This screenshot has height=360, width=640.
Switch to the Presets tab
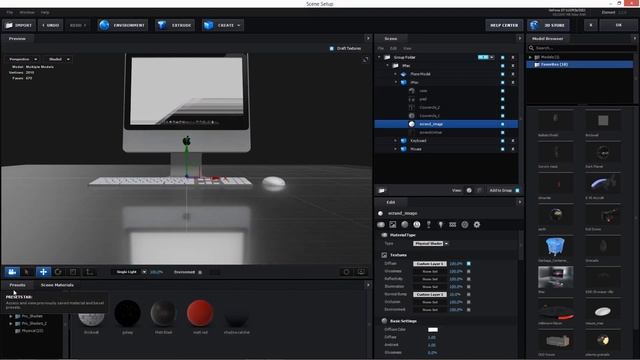(x=17, y=285)
